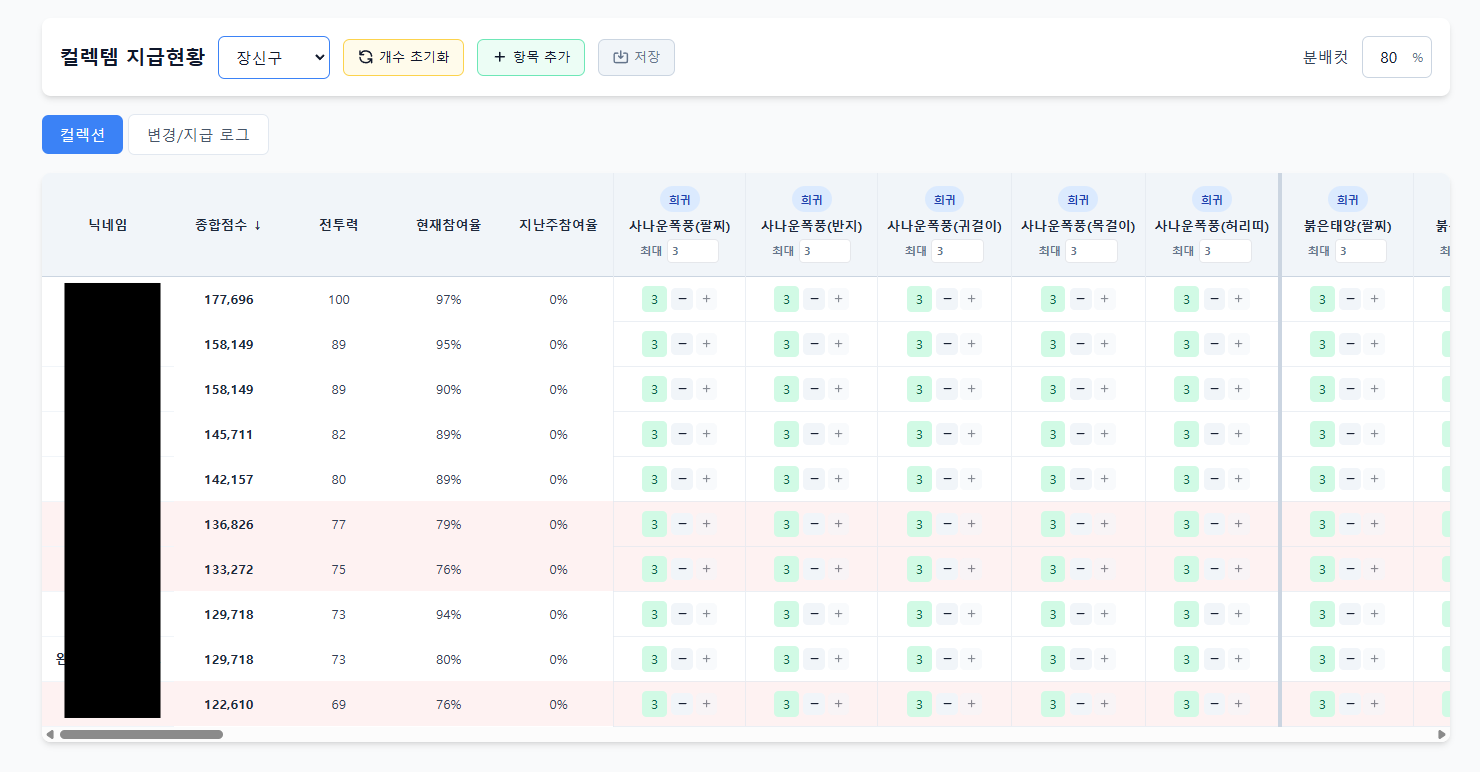This screenshot has height=772, width=1480.
Task: Click the 분배컷 percentage input field
Action: coord(1396,57)
